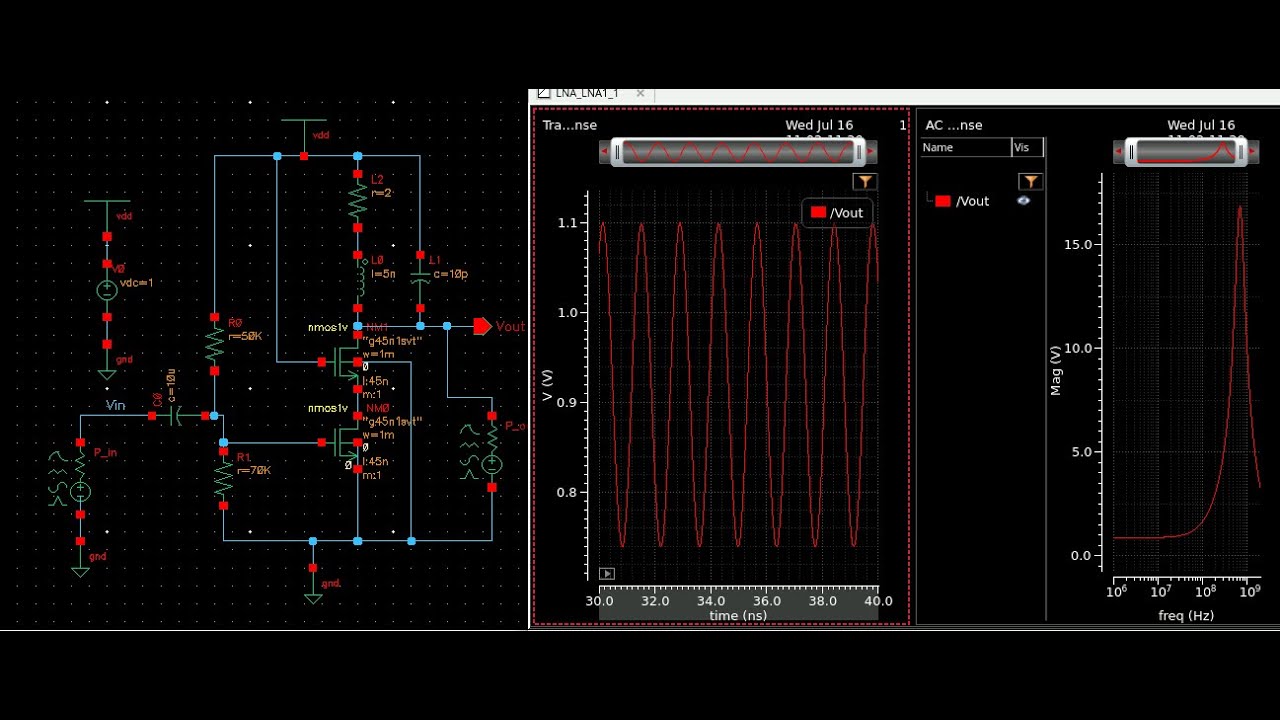Click the AC response peak near 10^9 Hz

pyautogui.click(x=1240, y=208)
